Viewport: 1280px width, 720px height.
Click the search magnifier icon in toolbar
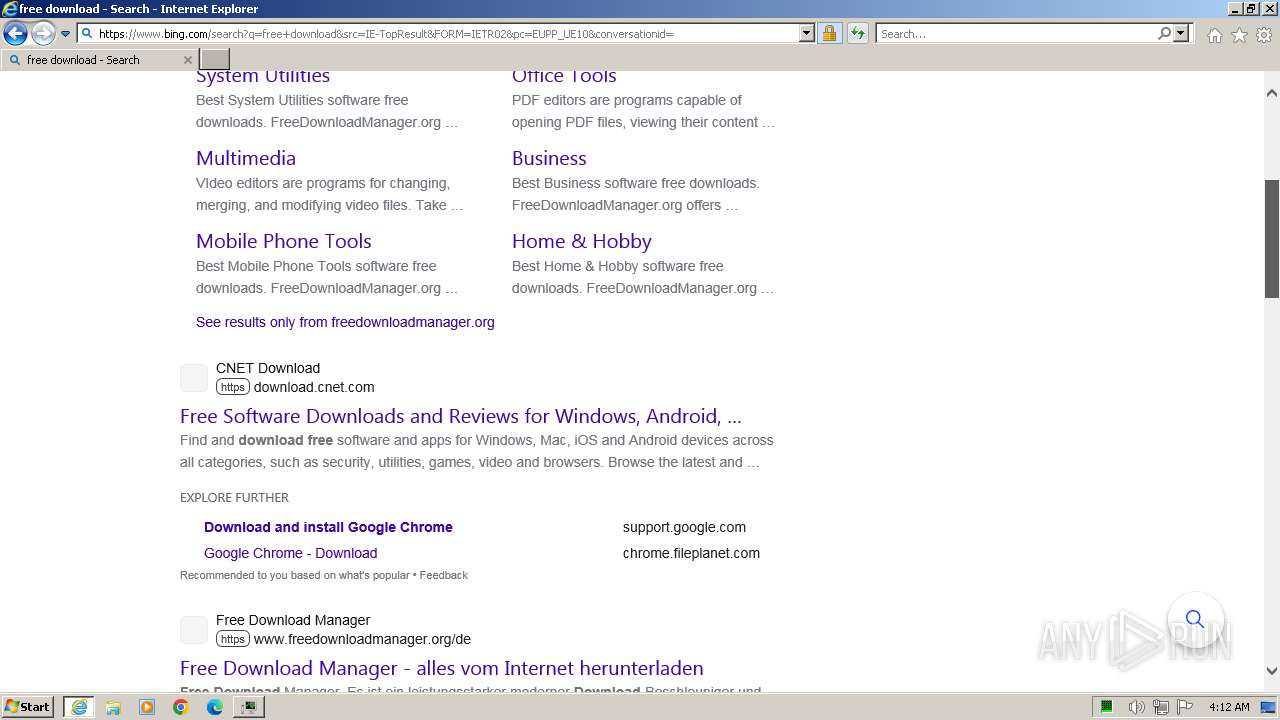coord(1164,34)
